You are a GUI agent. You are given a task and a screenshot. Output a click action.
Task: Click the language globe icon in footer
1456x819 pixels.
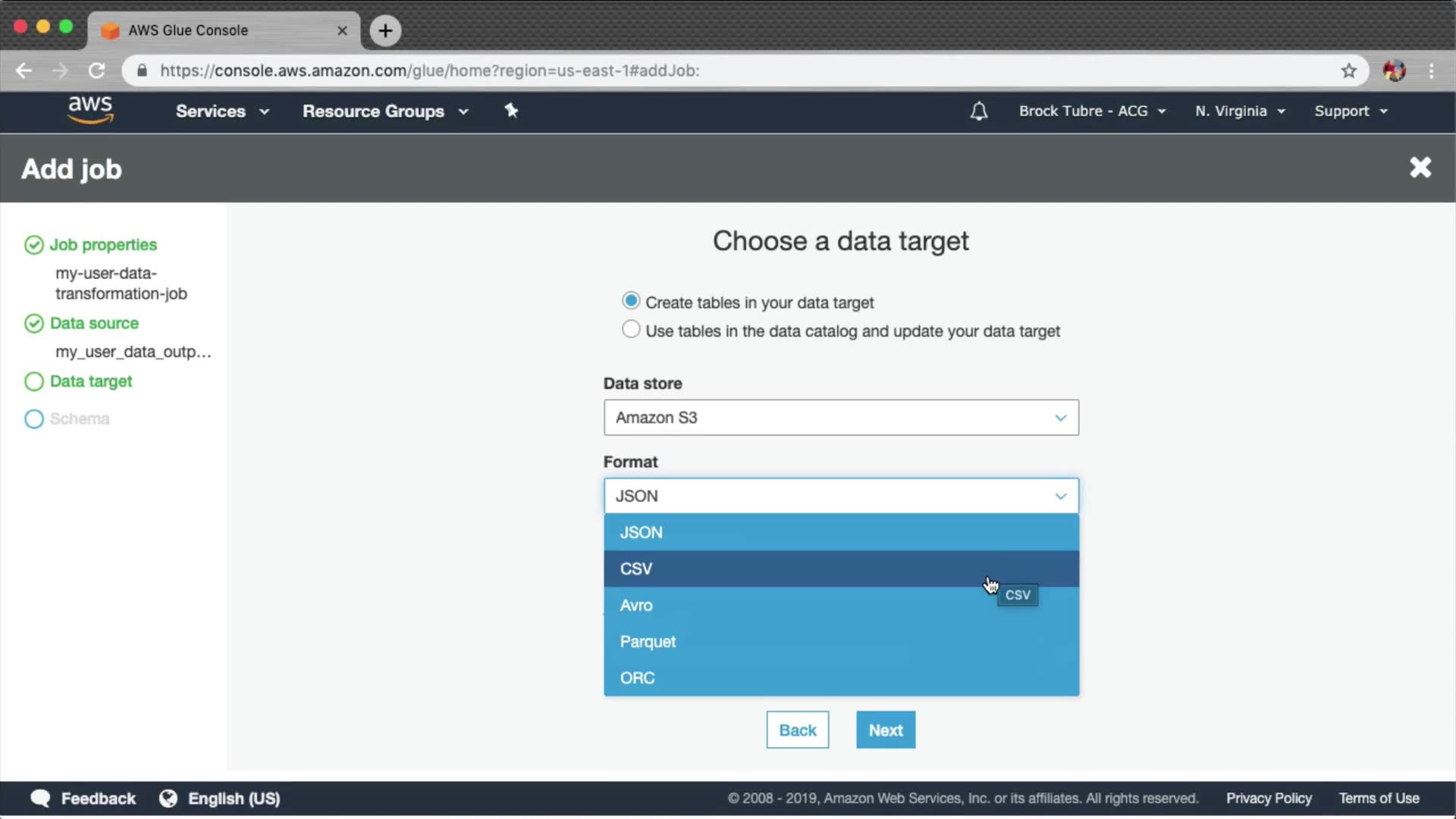tap(168, 799)
